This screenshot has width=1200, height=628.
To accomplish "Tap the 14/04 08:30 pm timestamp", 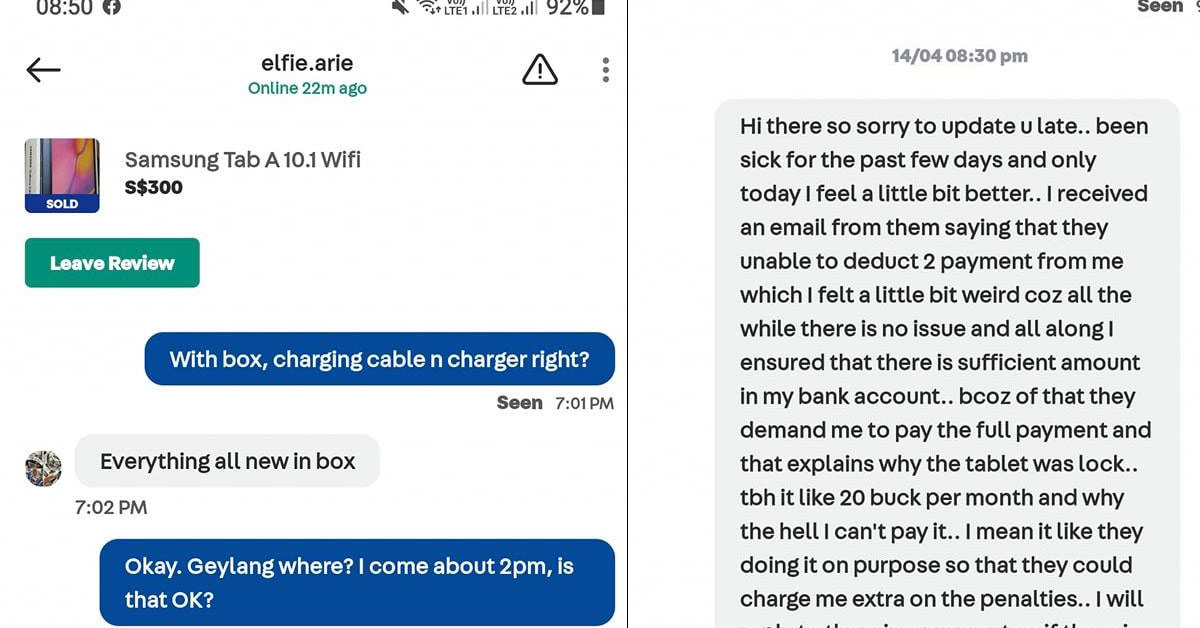I will (958, 56).
